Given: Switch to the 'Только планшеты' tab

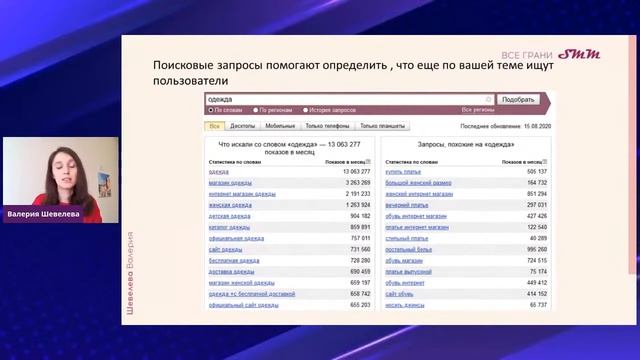Looking at the screenshot, I should pos(382,126).
